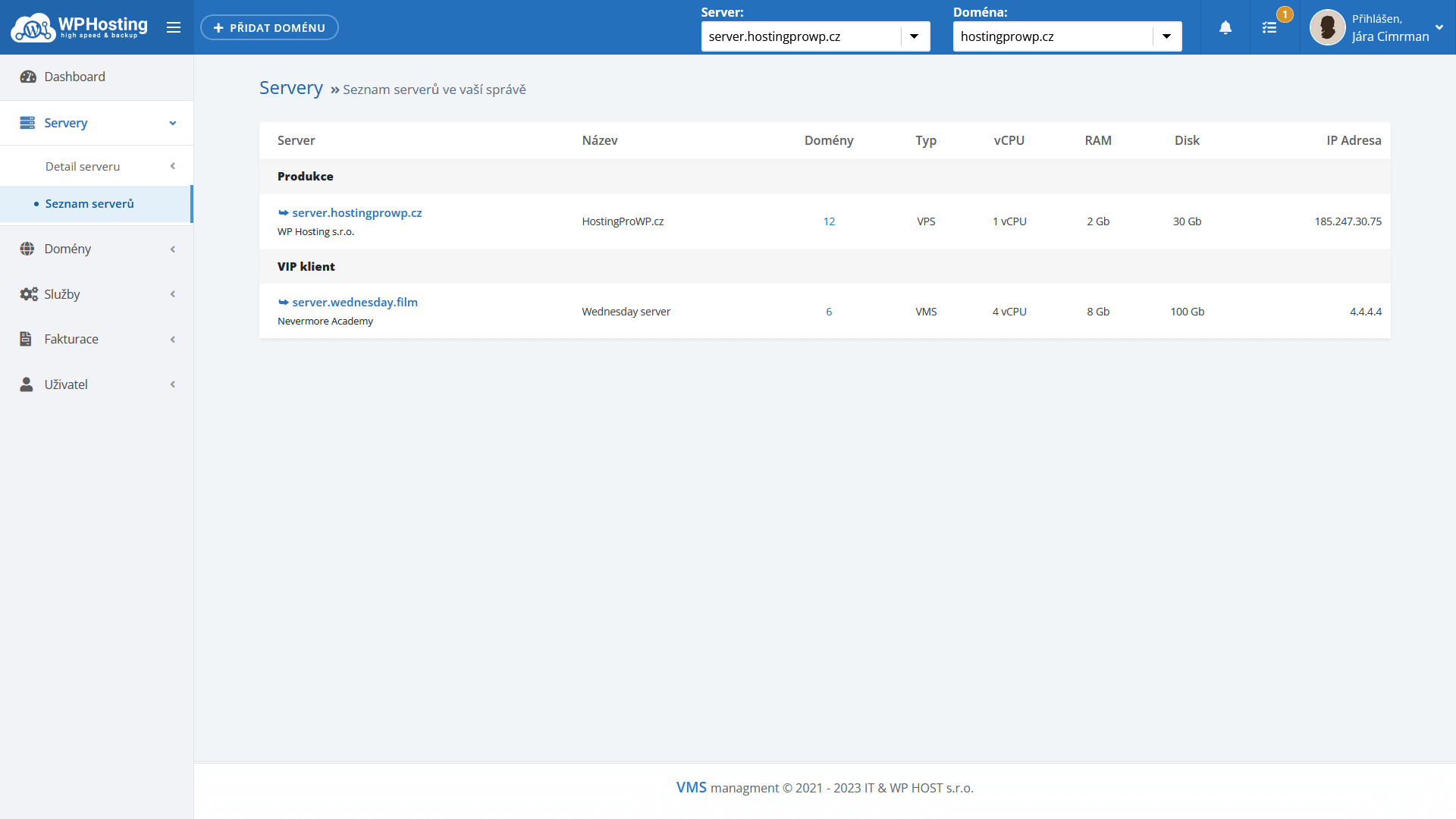This screenshot has width=1456, height=819.
Task: Open the task list icon with badge
Action: point(1269,27)
